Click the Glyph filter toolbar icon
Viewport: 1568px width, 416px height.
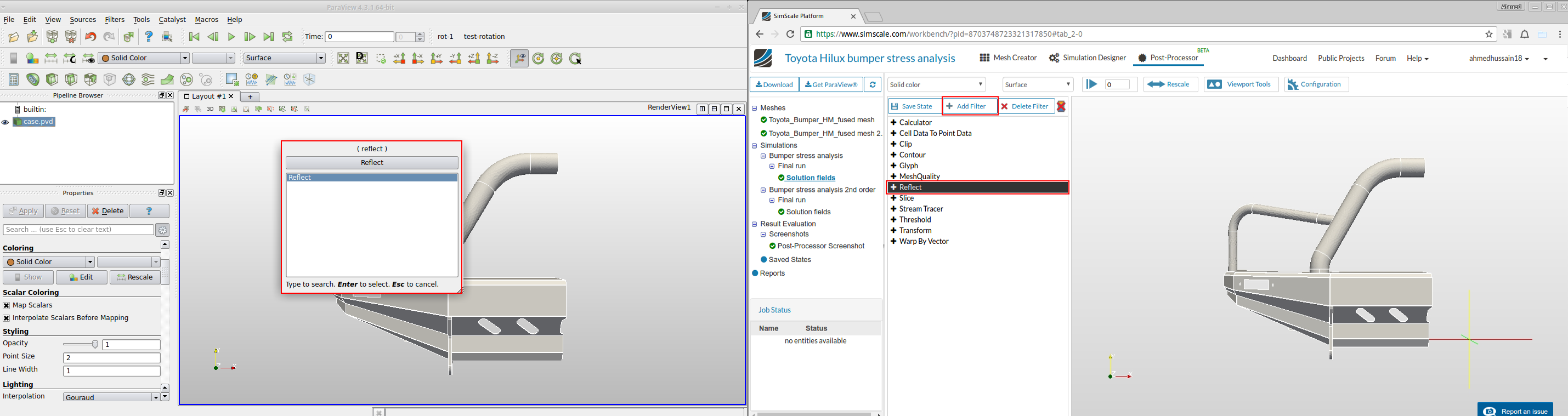click(129, 79)
